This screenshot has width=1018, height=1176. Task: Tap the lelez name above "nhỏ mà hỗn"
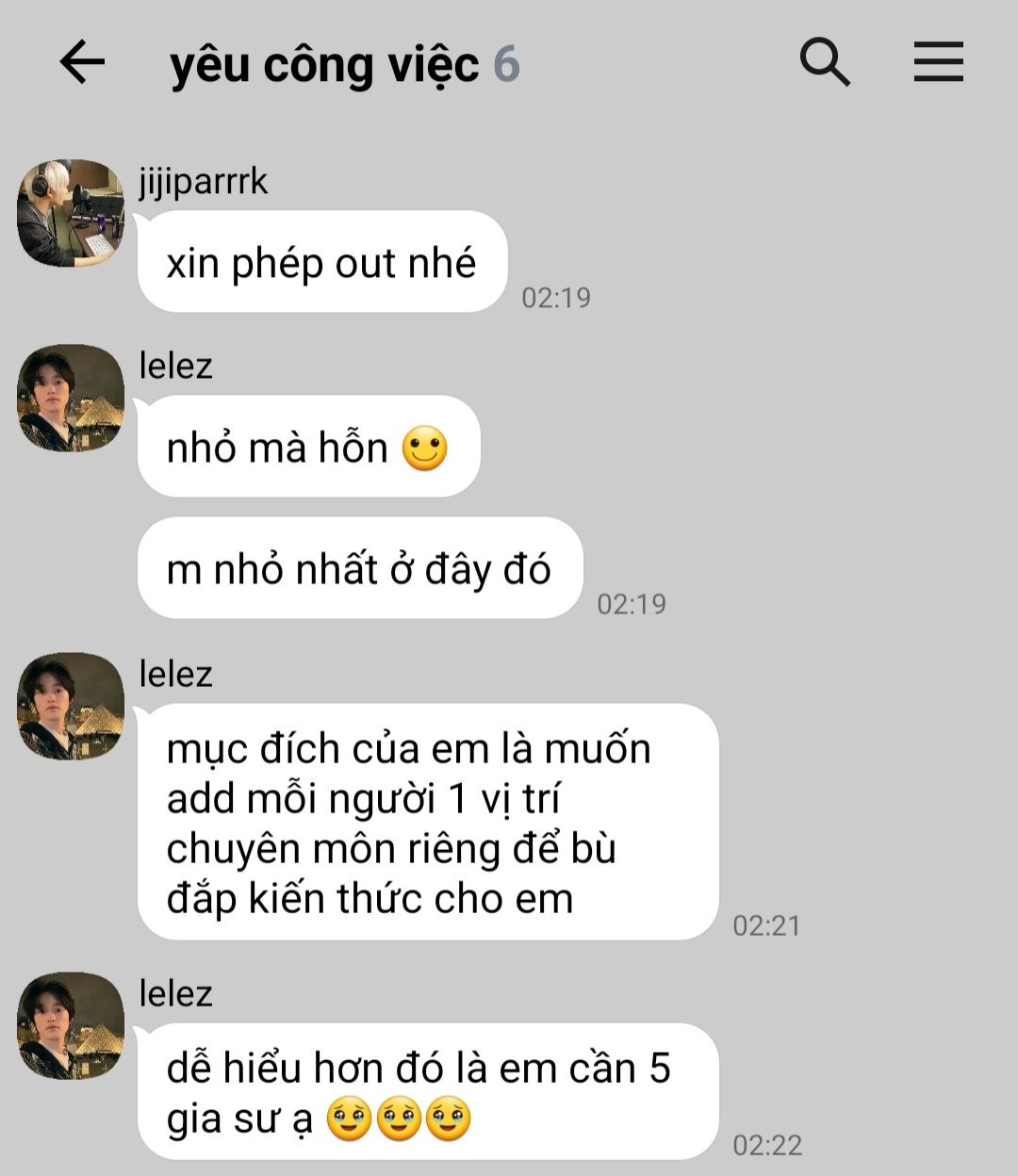click(175, 366)
